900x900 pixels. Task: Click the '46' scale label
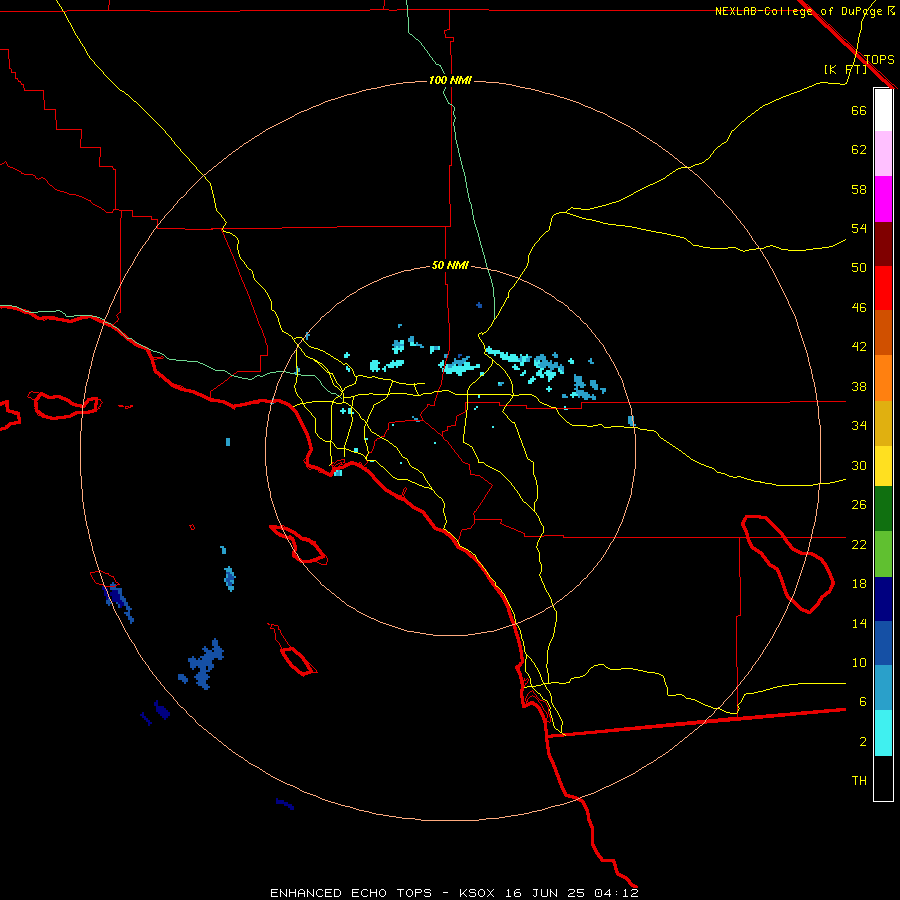click(859, 307)
